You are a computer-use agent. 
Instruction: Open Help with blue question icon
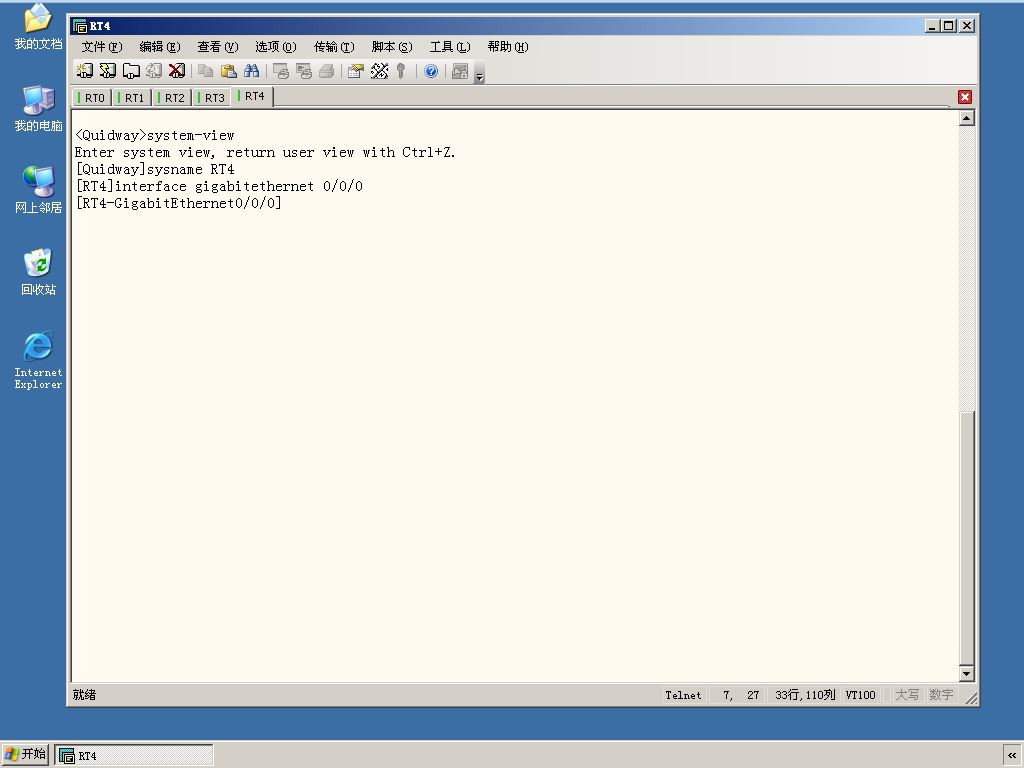pyautogui.click(x=431, y=71)
